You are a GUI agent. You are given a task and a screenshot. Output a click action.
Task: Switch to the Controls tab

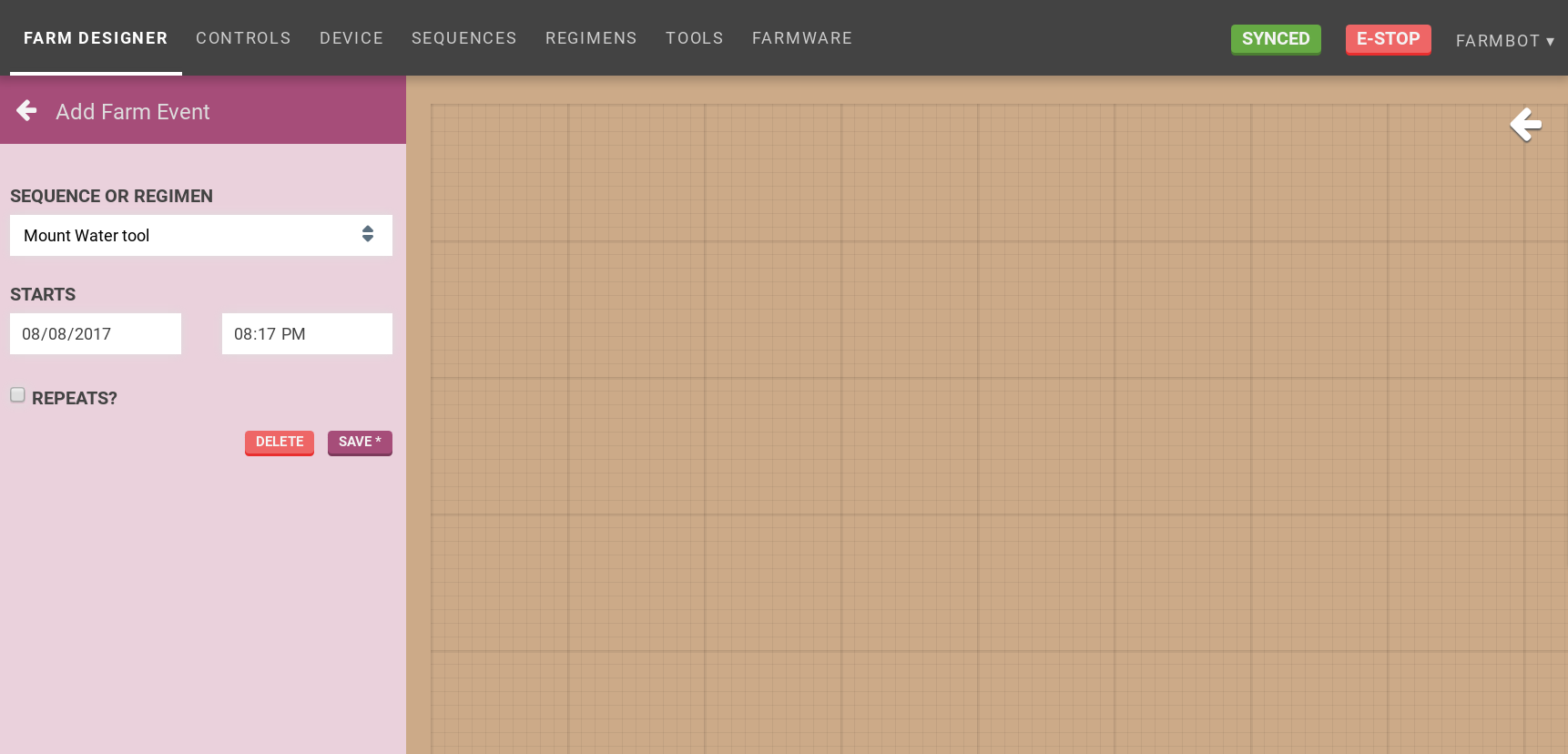click(243, 38)
